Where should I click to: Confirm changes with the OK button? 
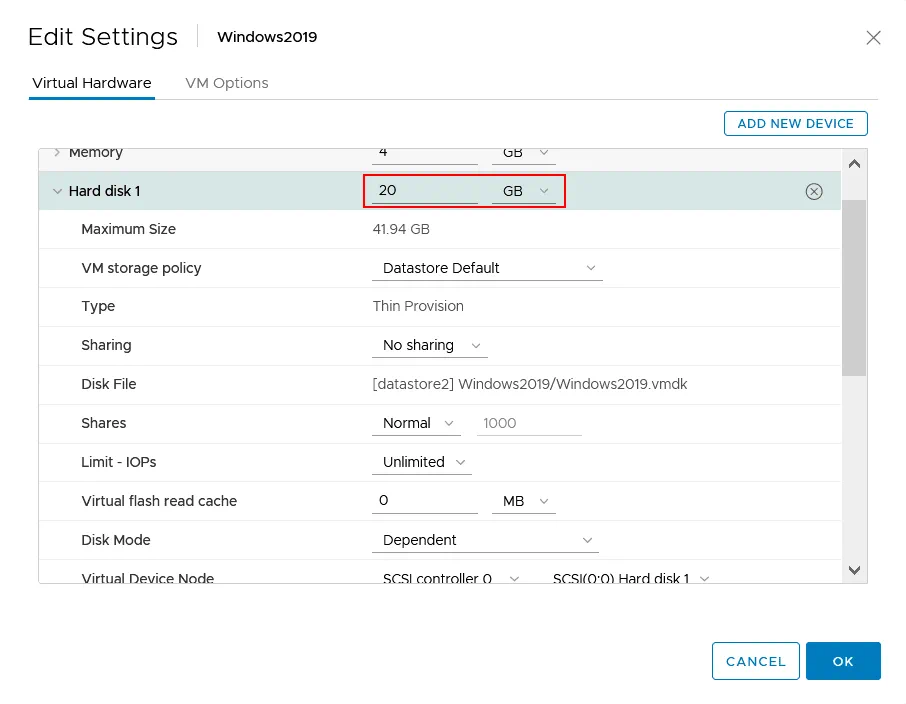tap(843, 661)
